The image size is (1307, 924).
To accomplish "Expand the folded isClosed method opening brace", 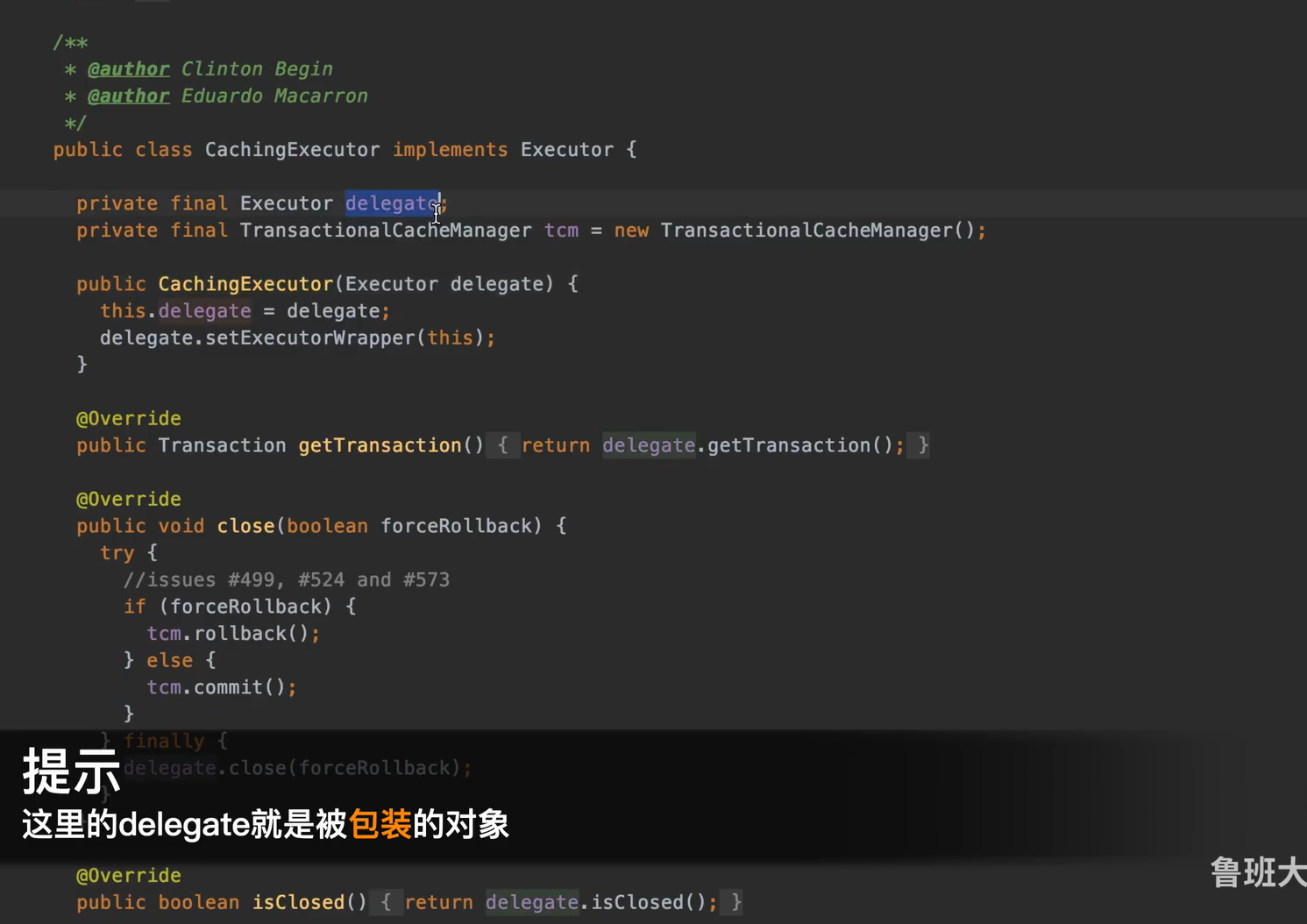I will (x=386, y=902).
